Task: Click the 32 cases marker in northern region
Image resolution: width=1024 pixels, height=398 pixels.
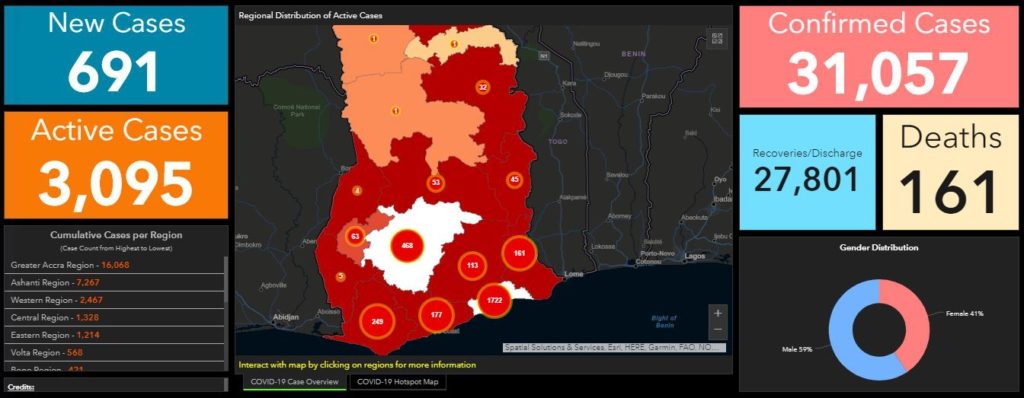Action: click(483, 88)
